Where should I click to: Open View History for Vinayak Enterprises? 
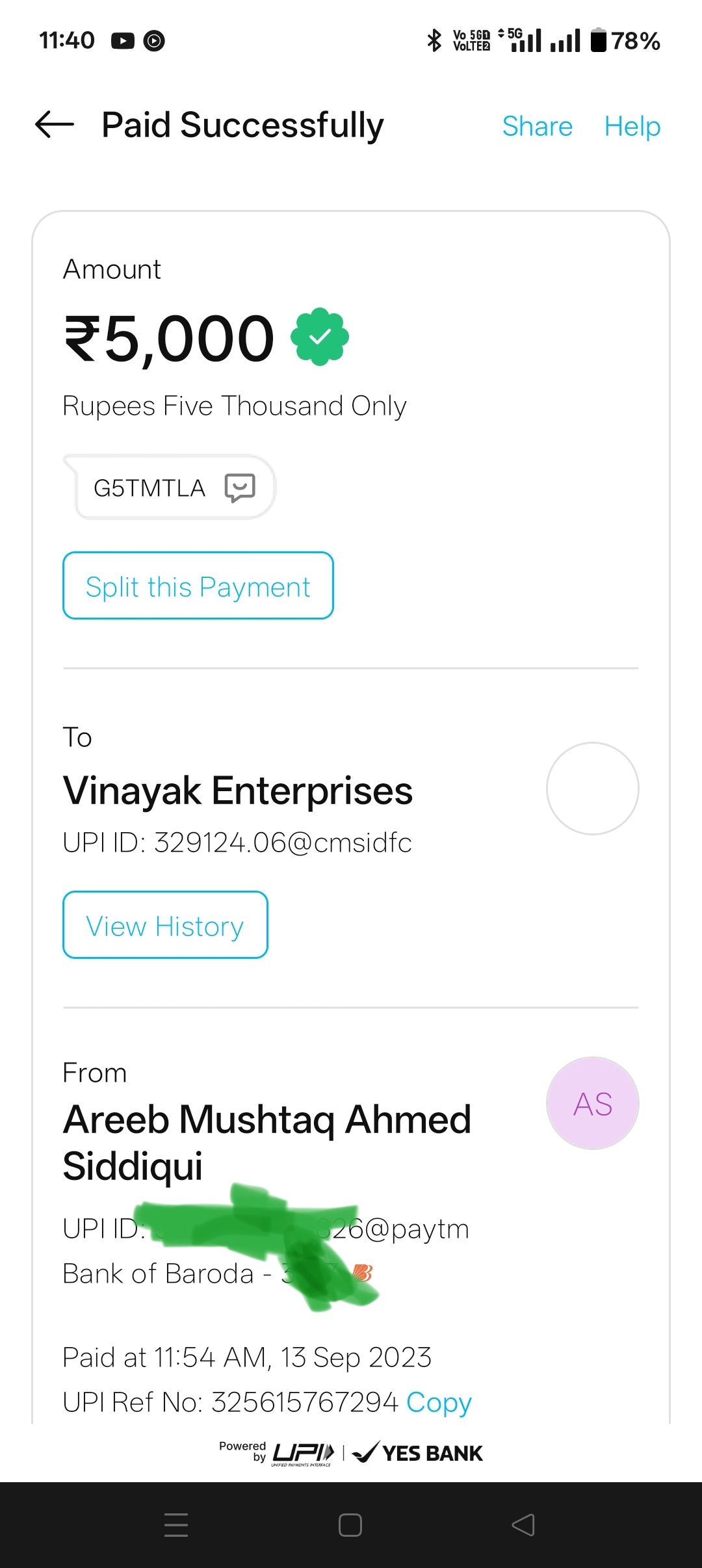pos(165,925)
